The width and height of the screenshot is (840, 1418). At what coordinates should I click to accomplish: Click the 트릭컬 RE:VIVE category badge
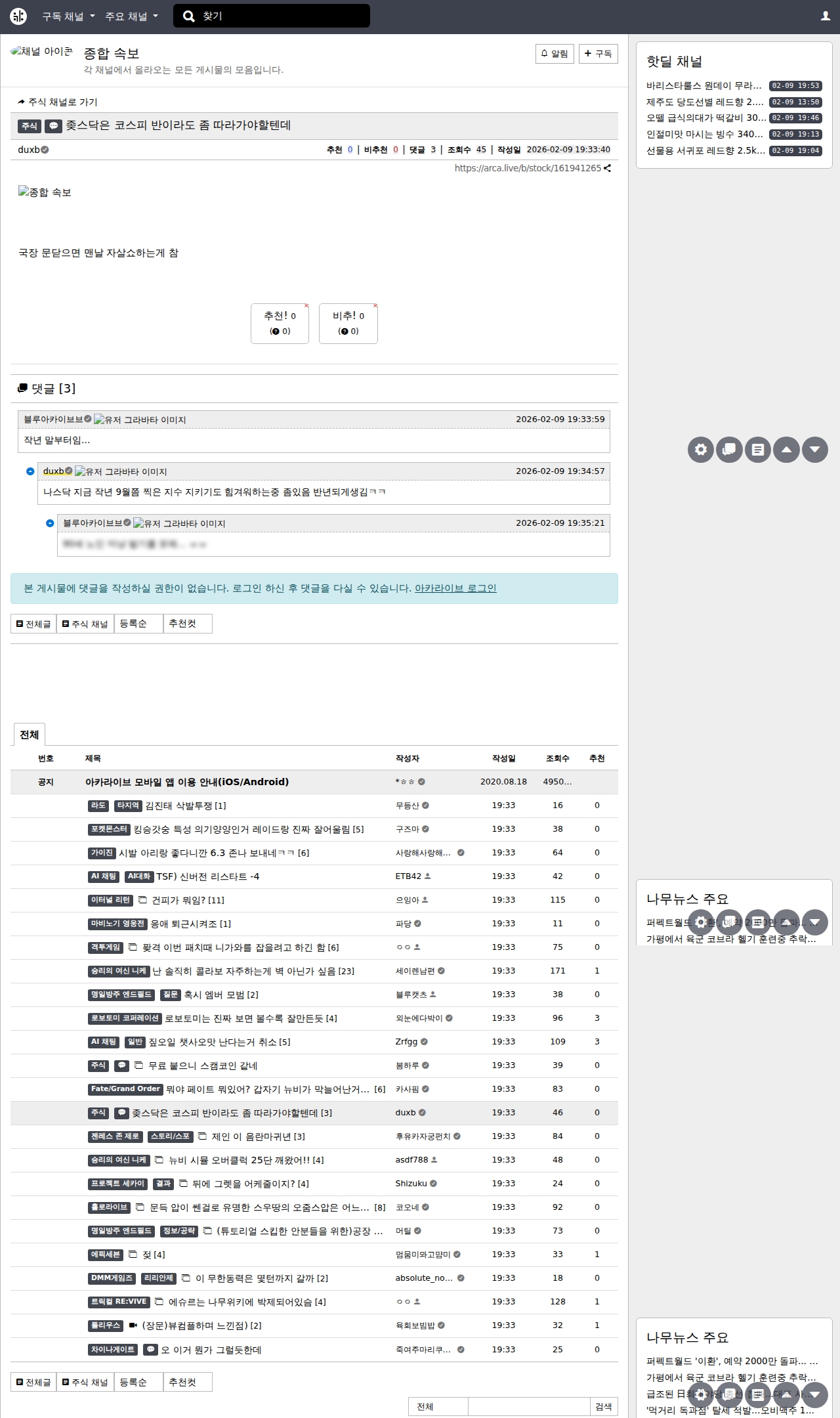pyautogui.click(x=119, y=1302)
